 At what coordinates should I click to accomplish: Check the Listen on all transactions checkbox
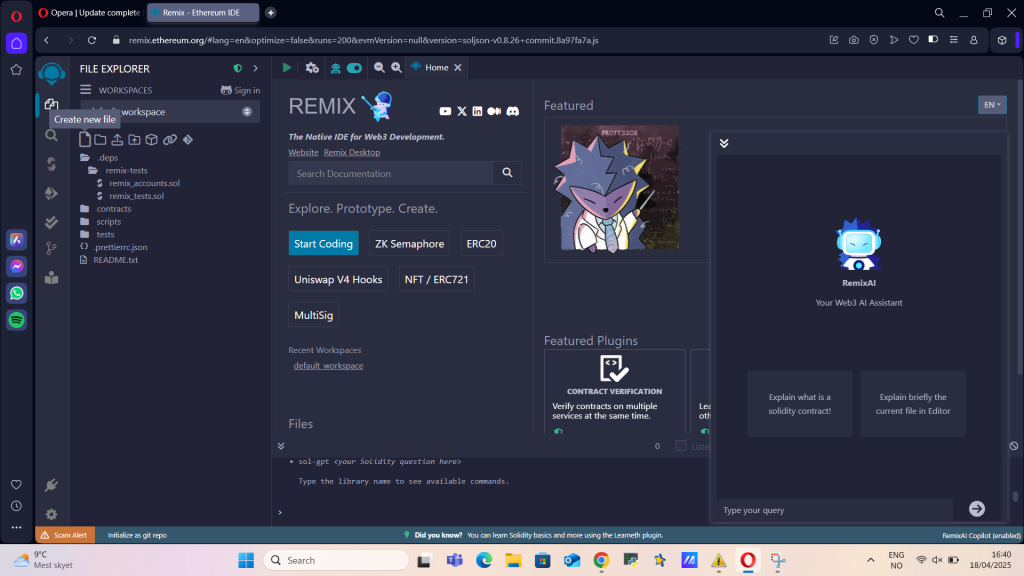[681, 445]
